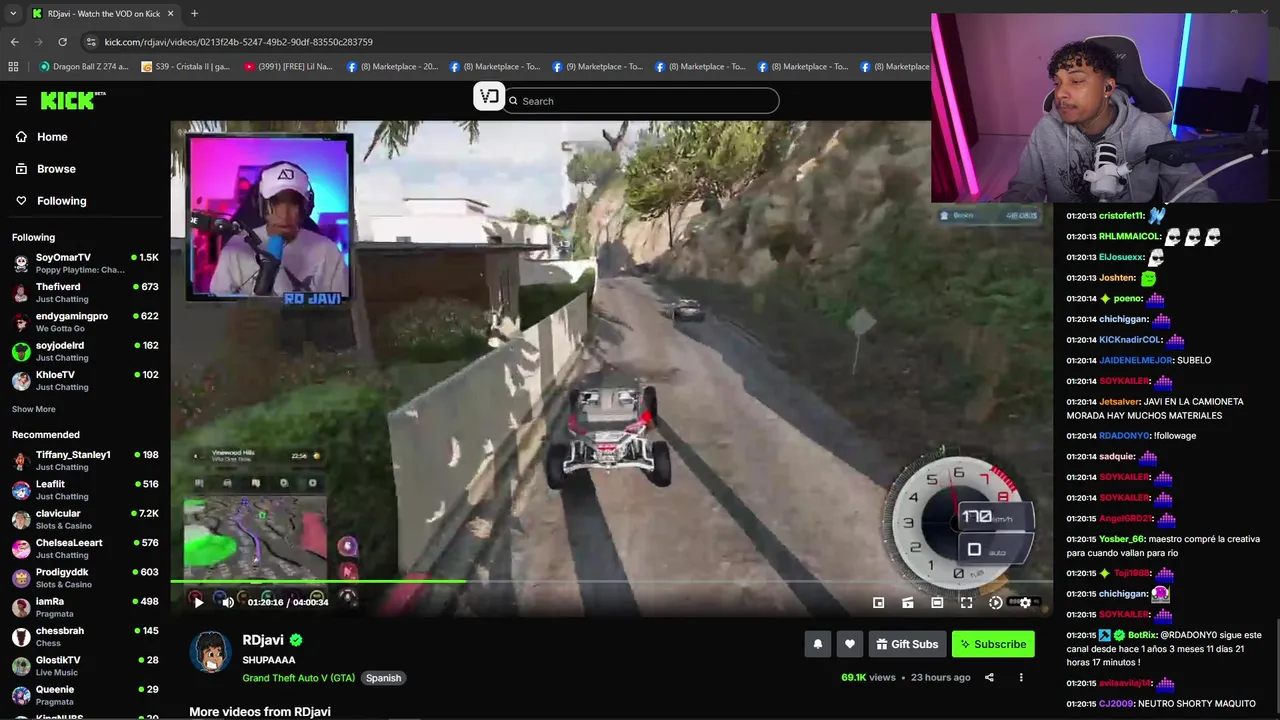Viewport: 1280px width, 720px height.
Task: Open picture-in-picture from the player controls
Action: click(x=878, y=602)
